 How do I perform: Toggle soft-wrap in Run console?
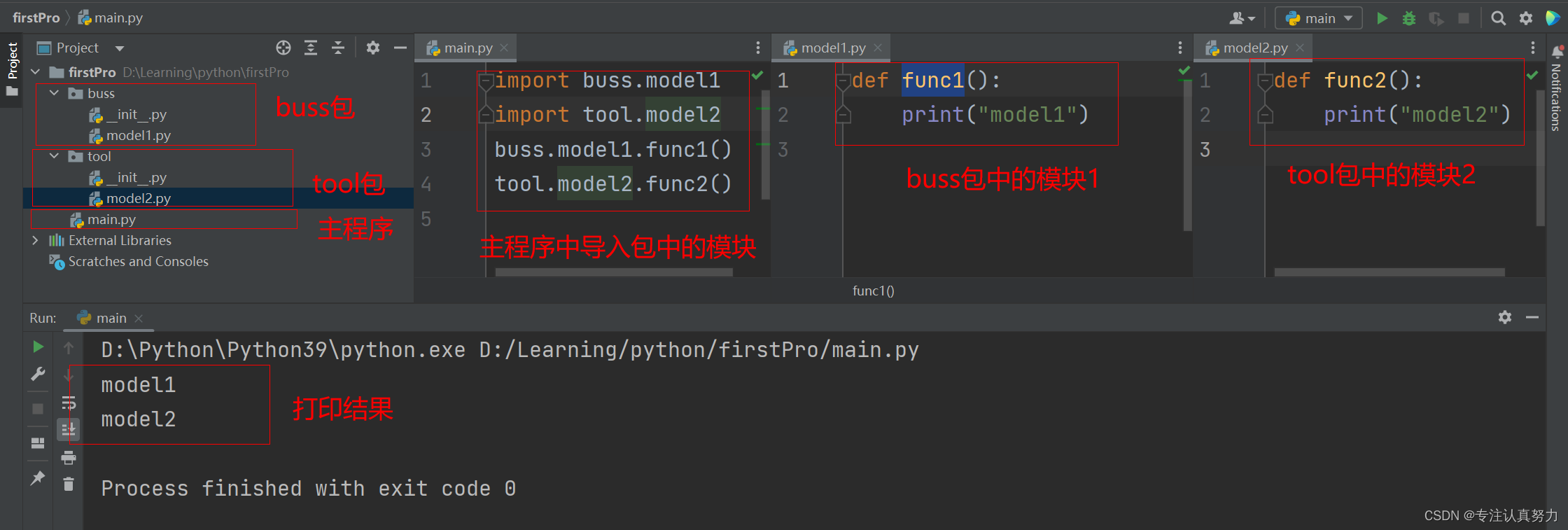[69, 403]
